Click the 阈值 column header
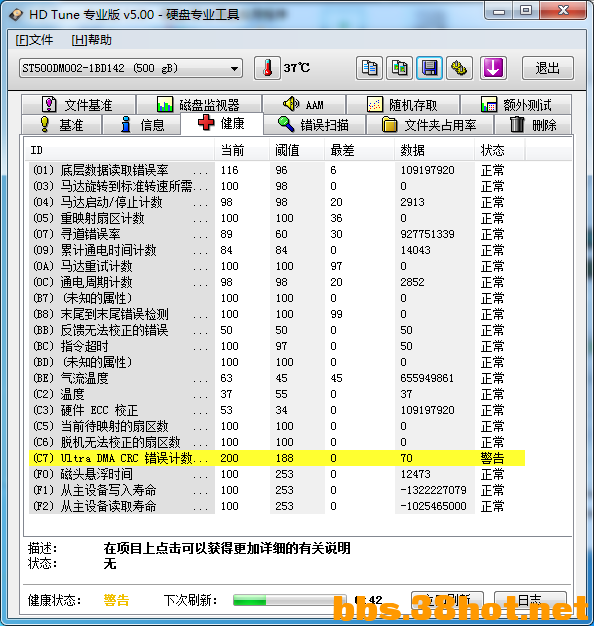This screenshot has height=626, width=594. tap(297, 150)
